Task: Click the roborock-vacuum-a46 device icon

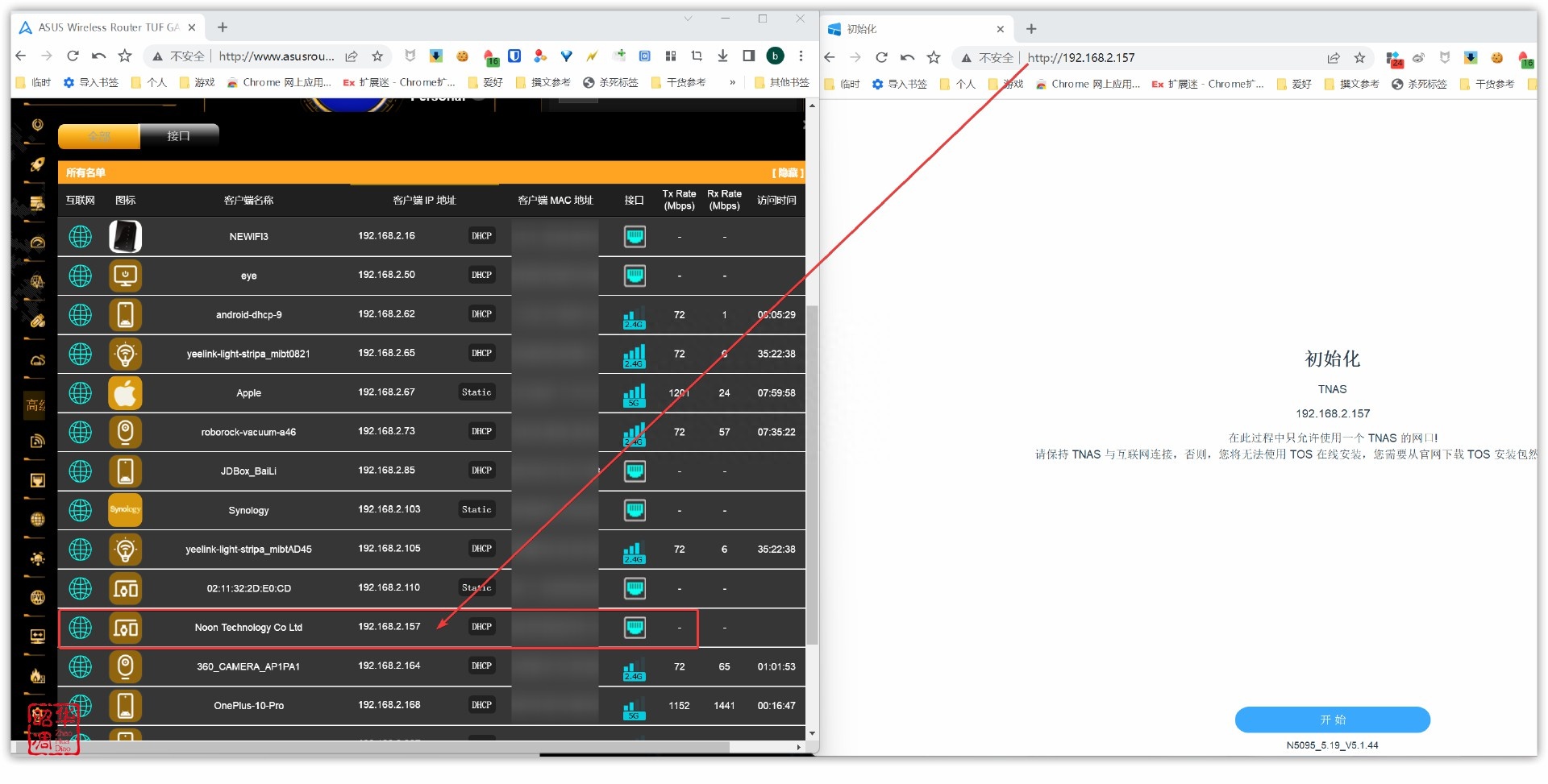Action: (125, 432)
